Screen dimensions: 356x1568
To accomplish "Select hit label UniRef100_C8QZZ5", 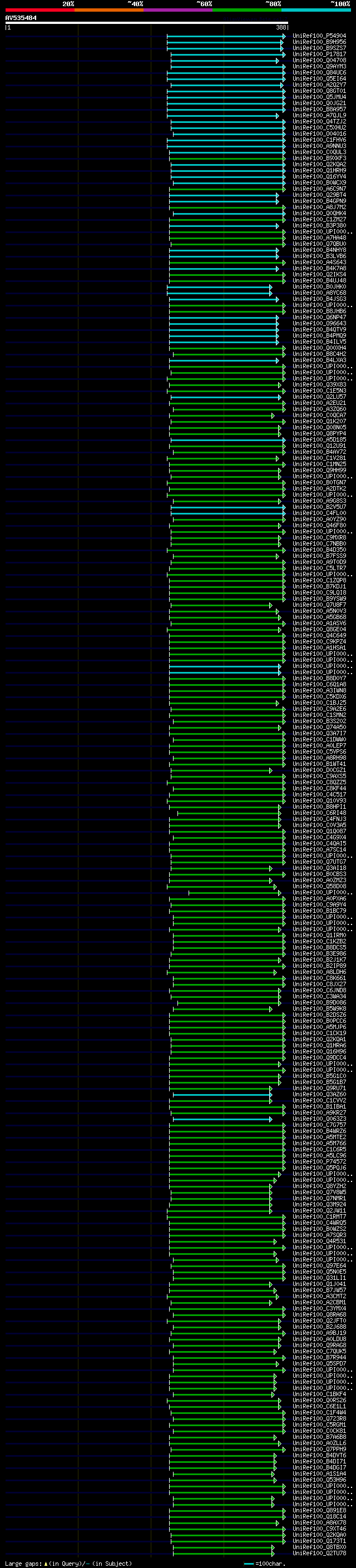I will click(319, 783).
